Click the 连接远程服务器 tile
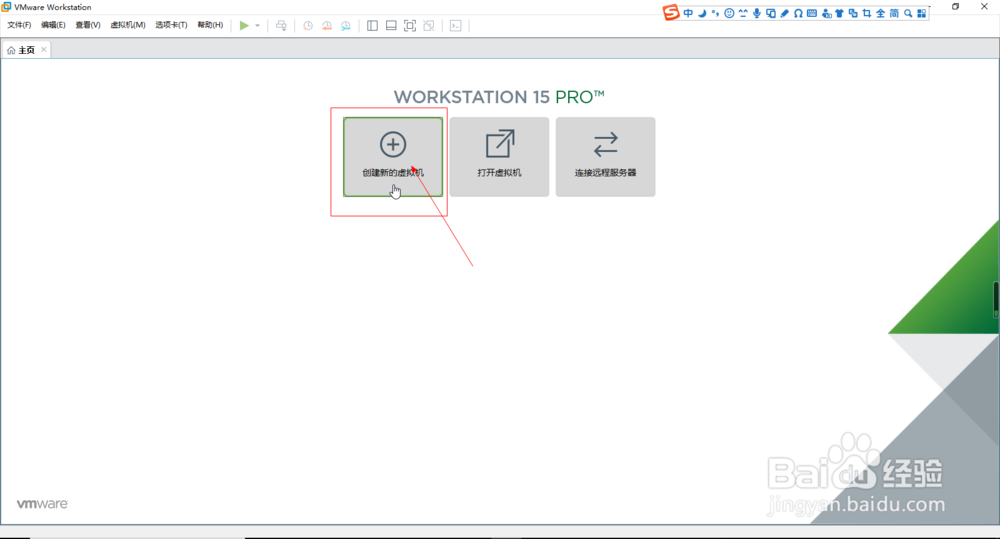 click(x=605, y=157)
